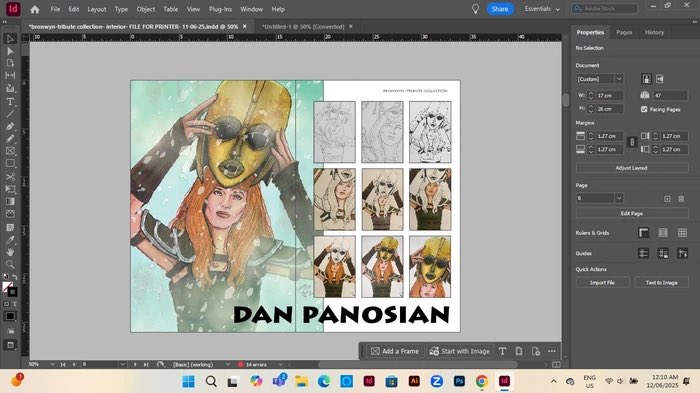This screenshot has width=700, height=393.
Task: Select the Note tool
Action: [x=10, y=227]
